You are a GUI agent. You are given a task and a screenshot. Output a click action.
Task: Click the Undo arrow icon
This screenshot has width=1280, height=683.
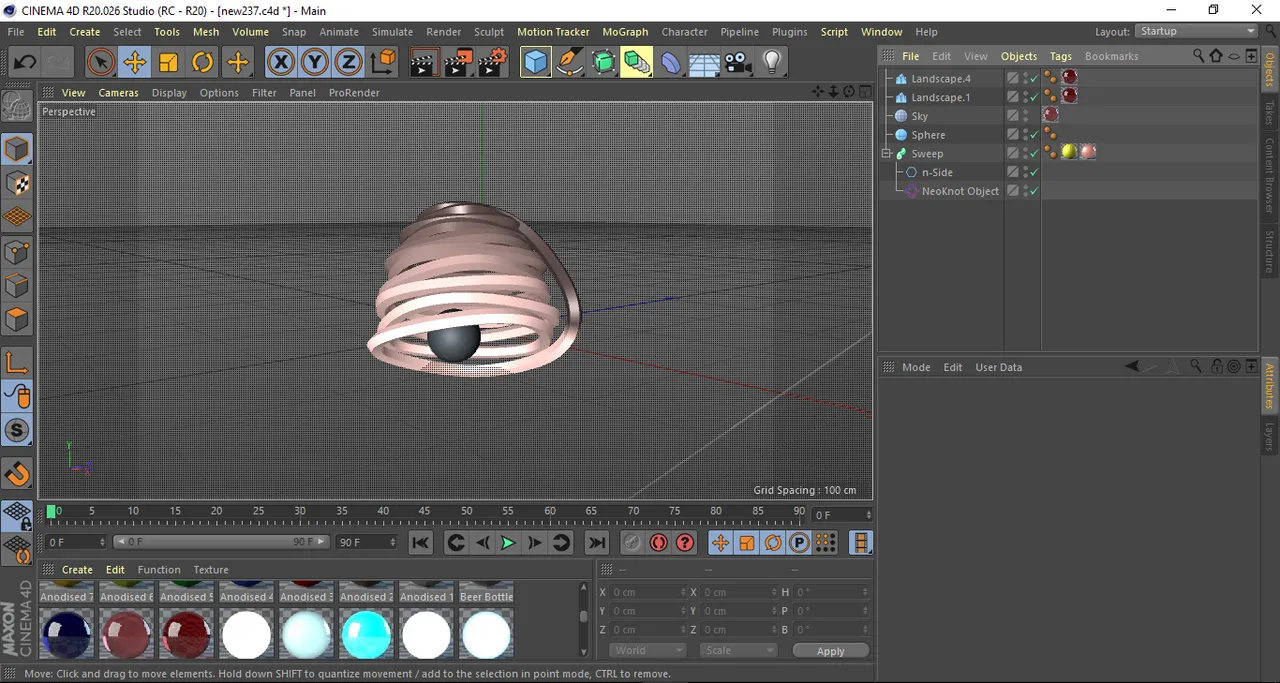click(24, 63)
